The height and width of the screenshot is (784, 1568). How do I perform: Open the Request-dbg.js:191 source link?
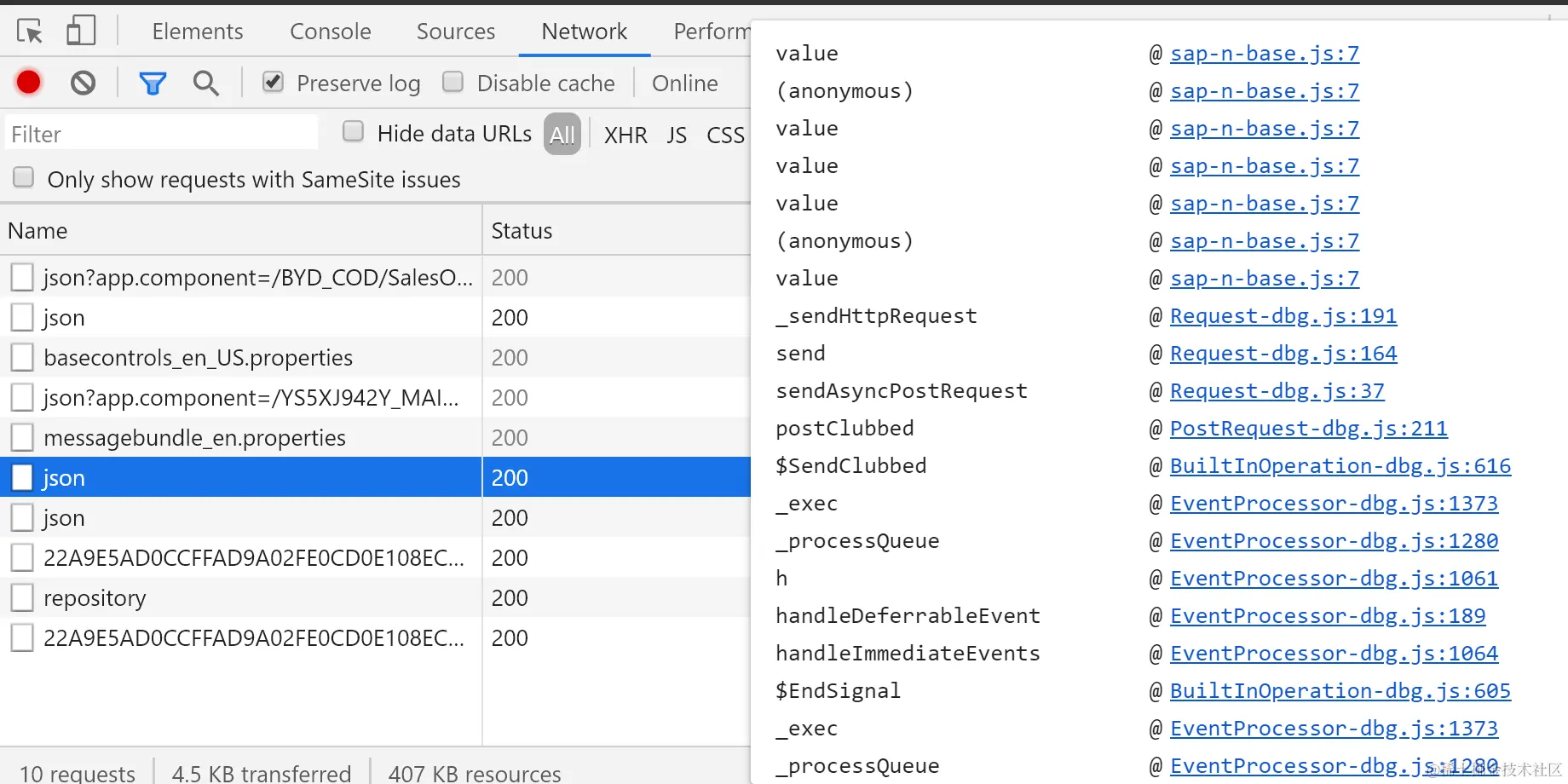(1283, 316)
